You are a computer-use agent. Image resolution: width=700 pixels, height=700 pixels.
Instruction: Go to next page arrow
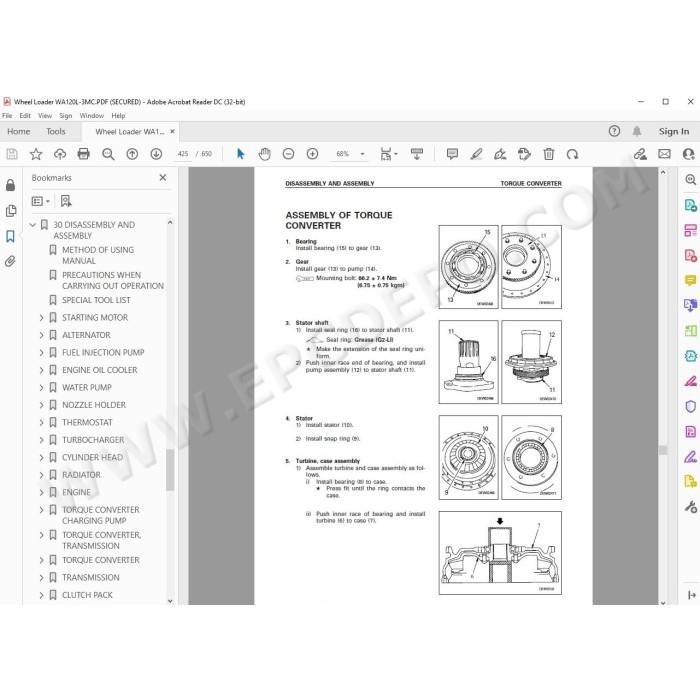(156, 154)
